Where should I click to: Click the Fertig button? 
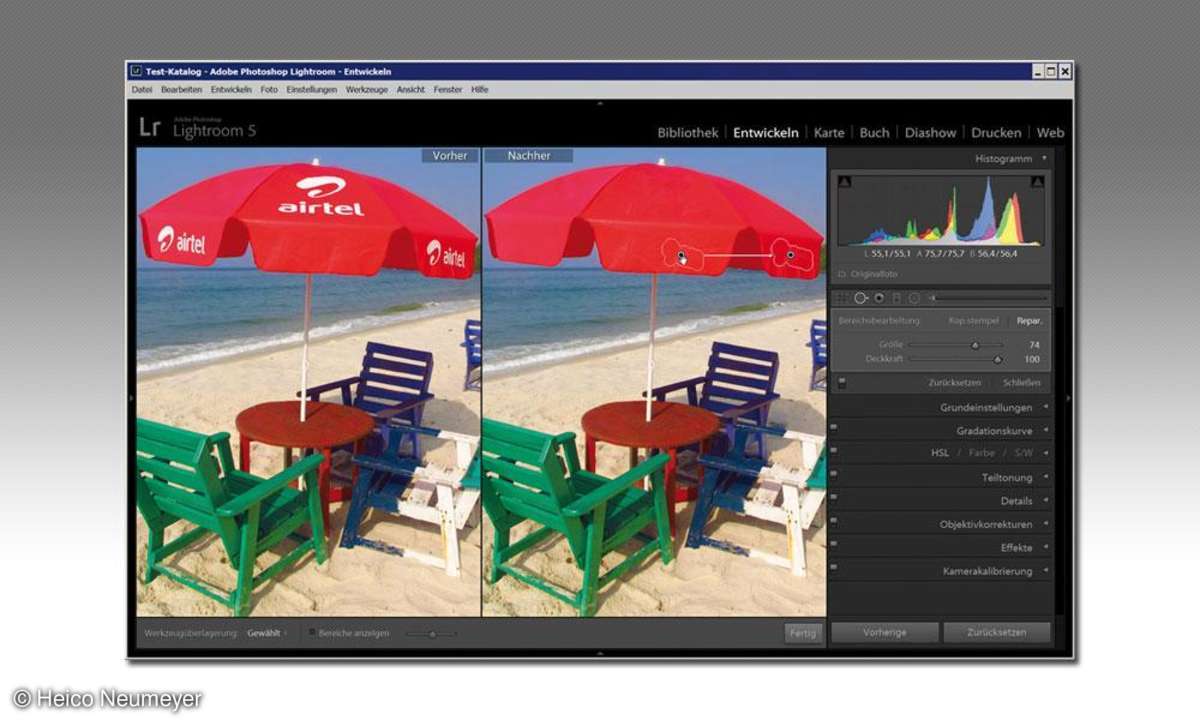(x=803, y=633)
